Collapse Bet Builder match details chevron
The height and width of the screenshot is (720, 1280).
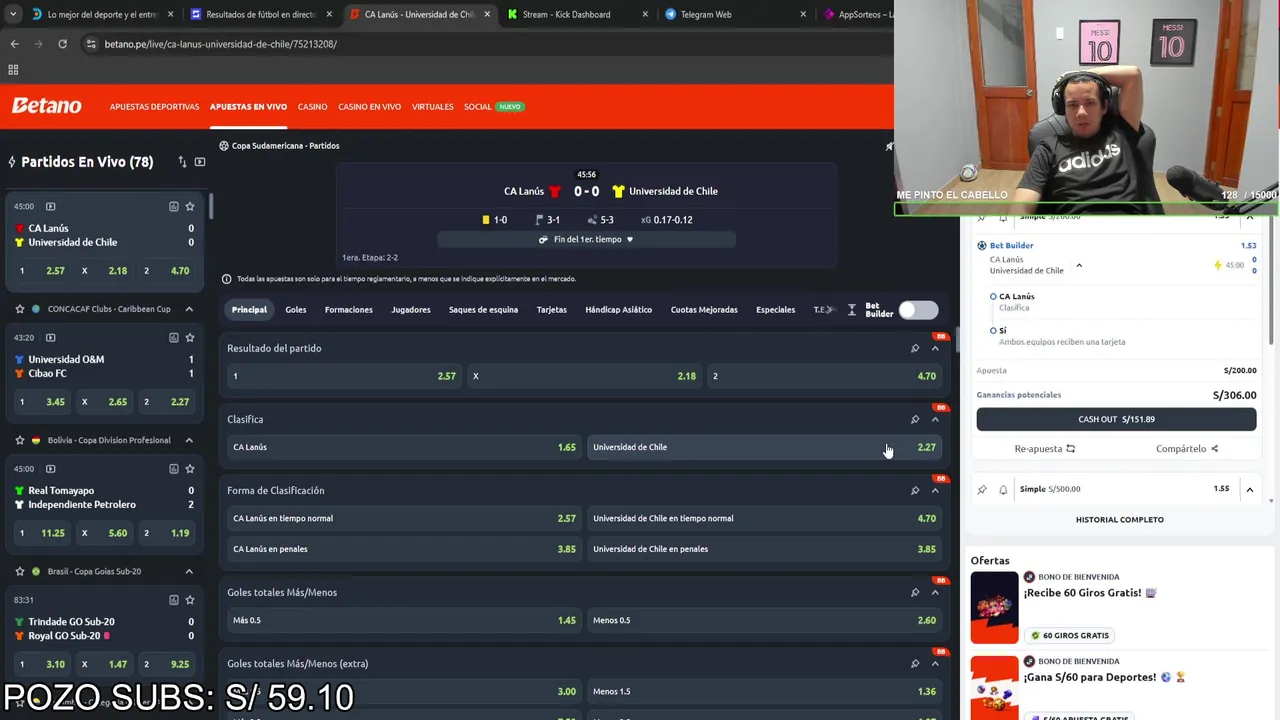click(1079, 265)
